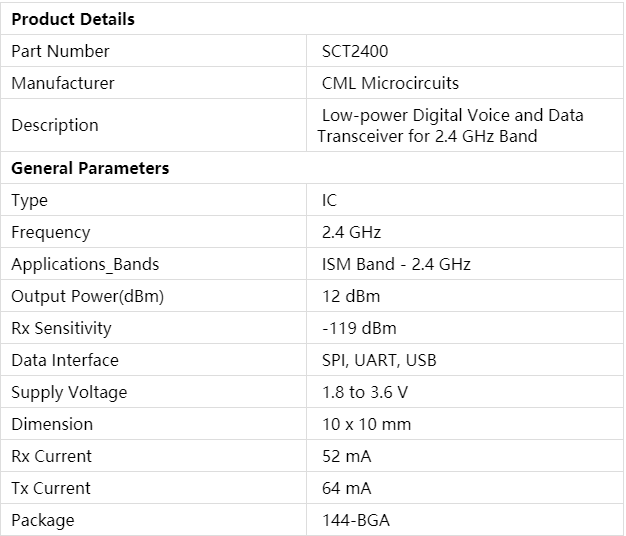Select the SCT2400 part number value
The image size is (626, 536).
(x=355, y=51)
